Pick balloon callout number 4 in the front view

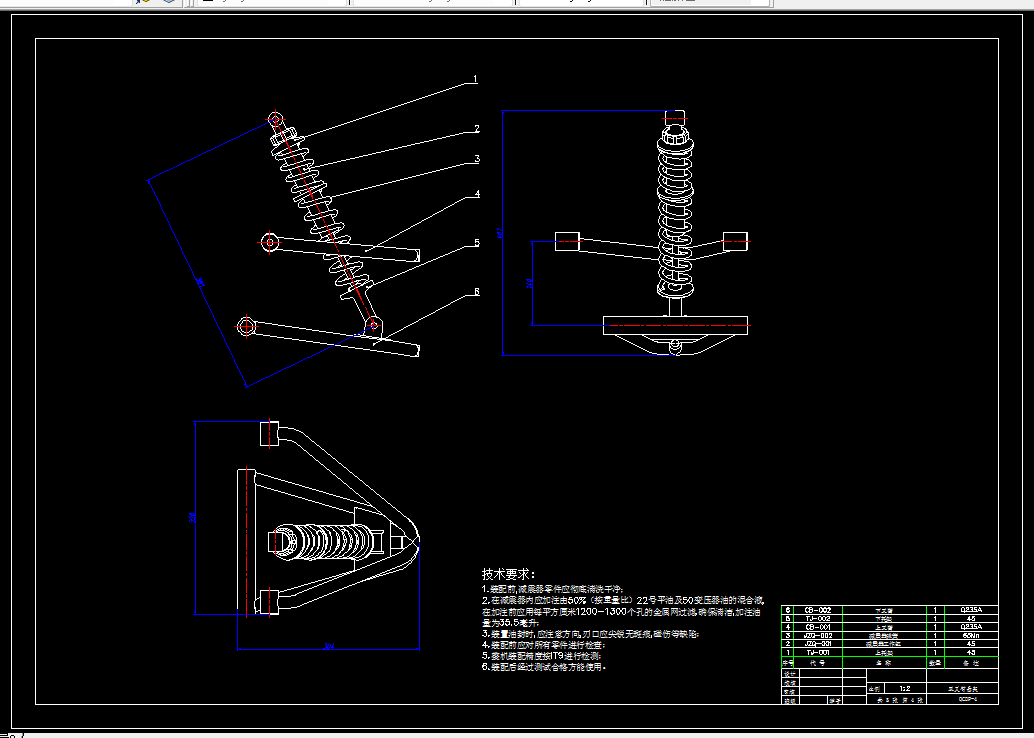(477, 194)
